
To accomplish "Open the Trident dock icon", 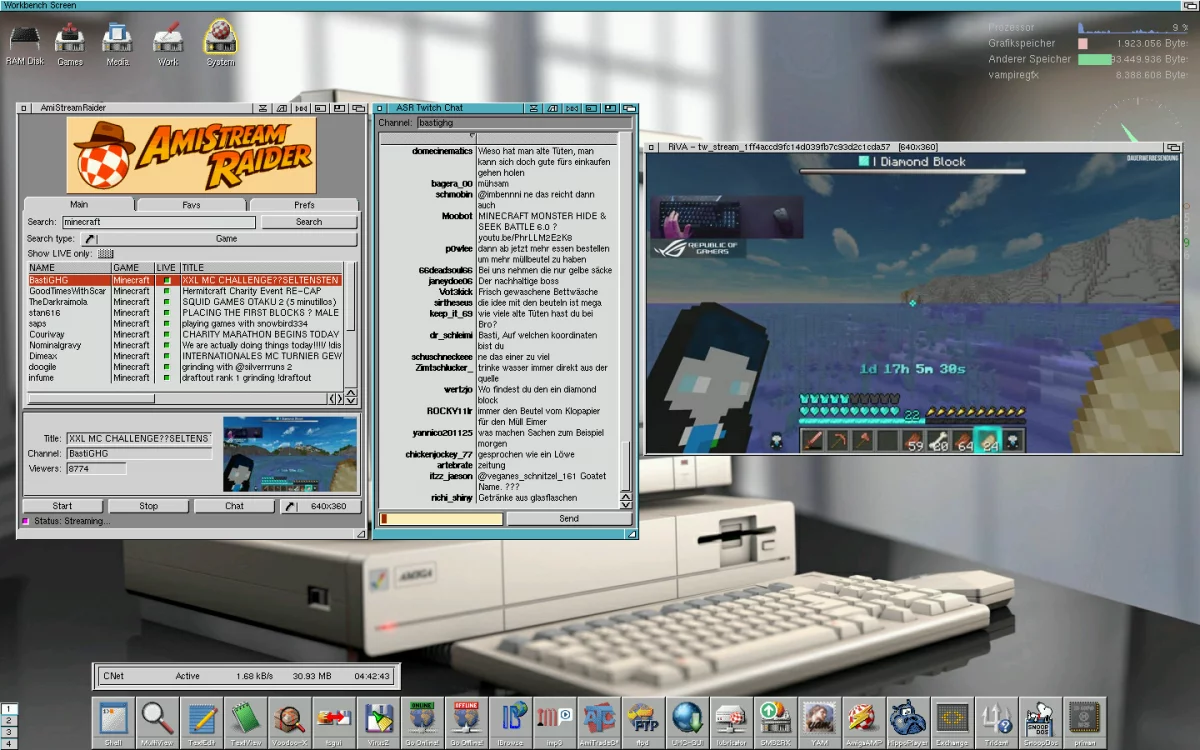I will click(996, 720).
